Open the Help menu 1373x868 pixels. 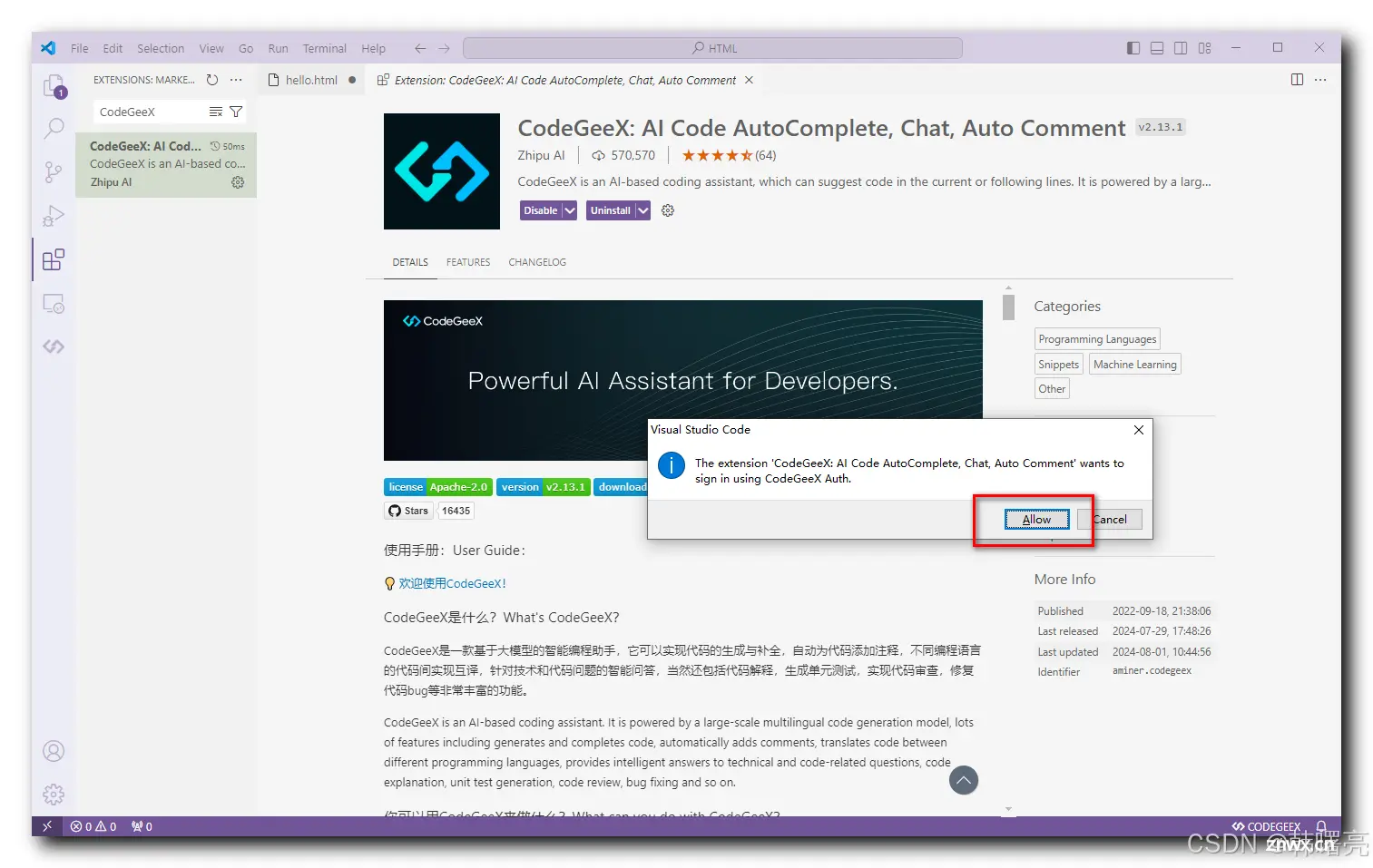pos(373,48)
